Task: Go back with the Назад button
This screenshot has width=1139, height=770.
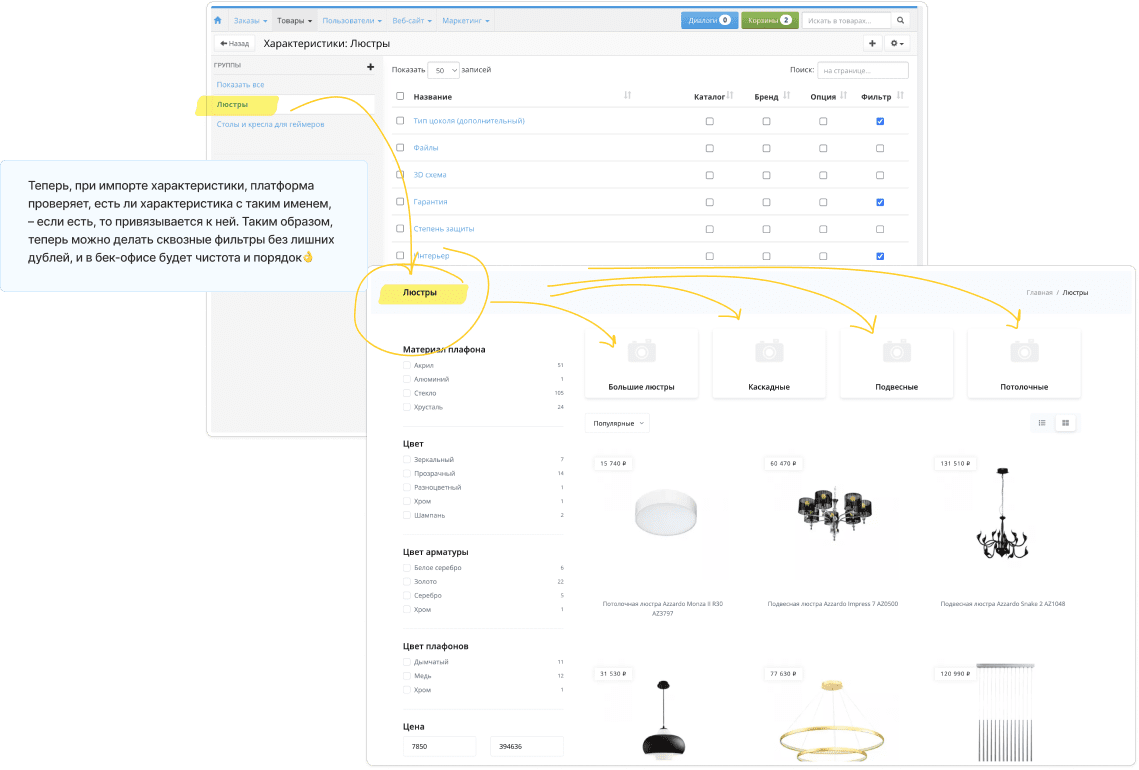Action: (x=235, y=44)
